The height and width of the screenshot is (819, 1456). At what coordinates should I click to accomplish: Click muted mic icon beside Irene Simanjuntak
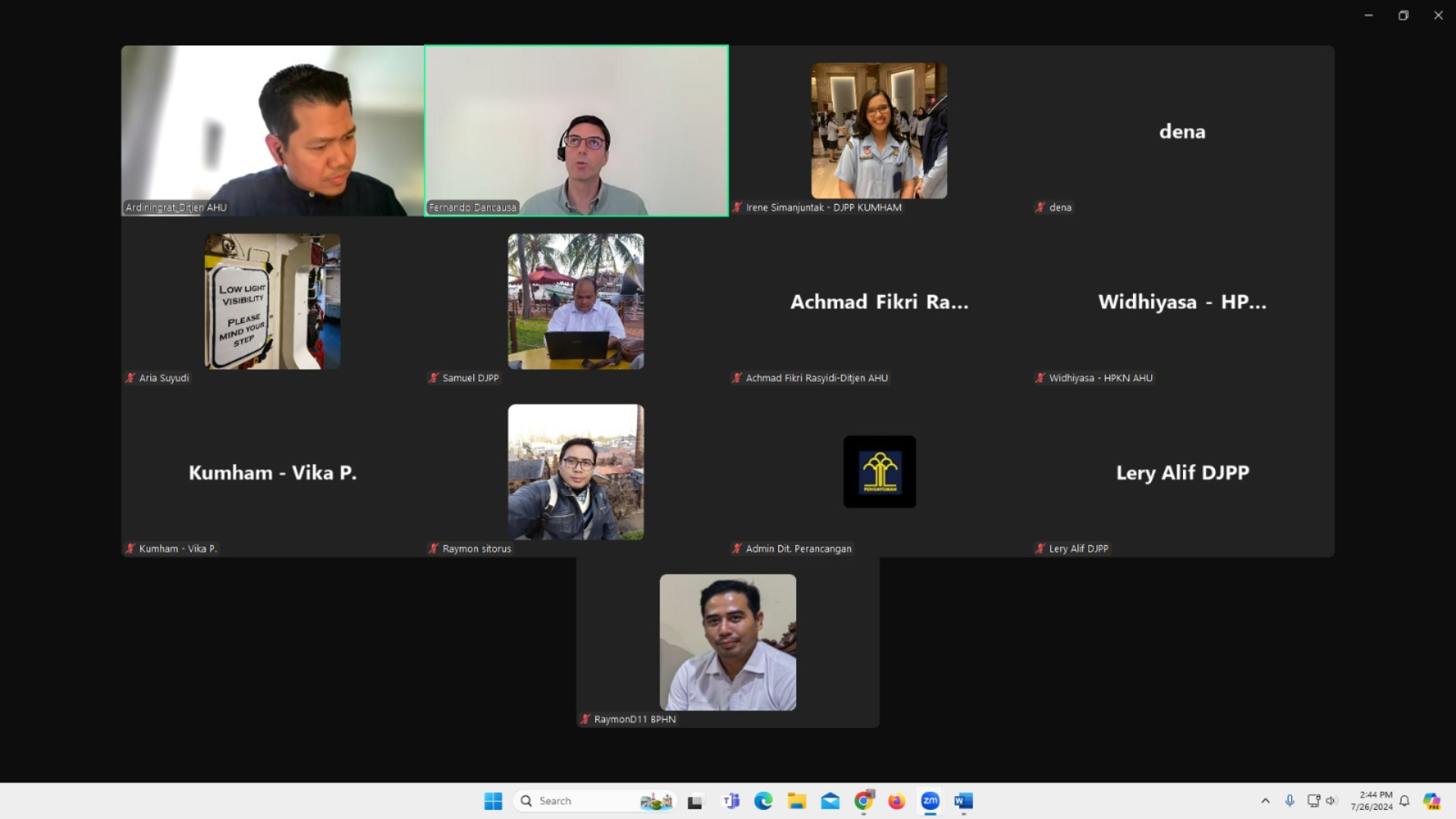(x=737, y=207)
